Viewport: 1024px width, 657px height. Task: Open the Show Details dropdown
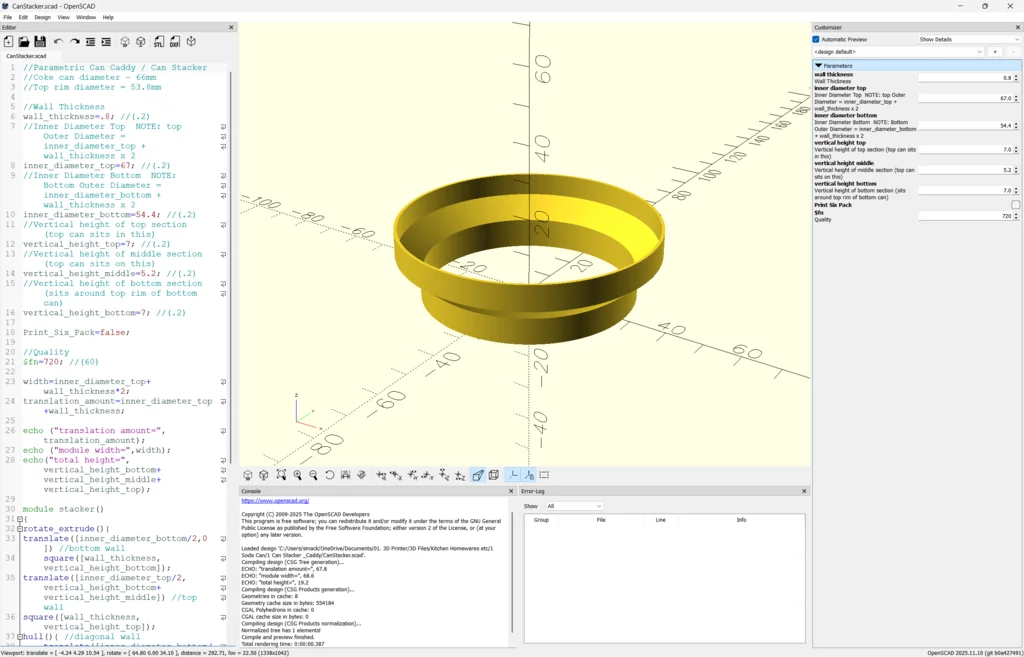pyautogui.click(x=968, y=39)
